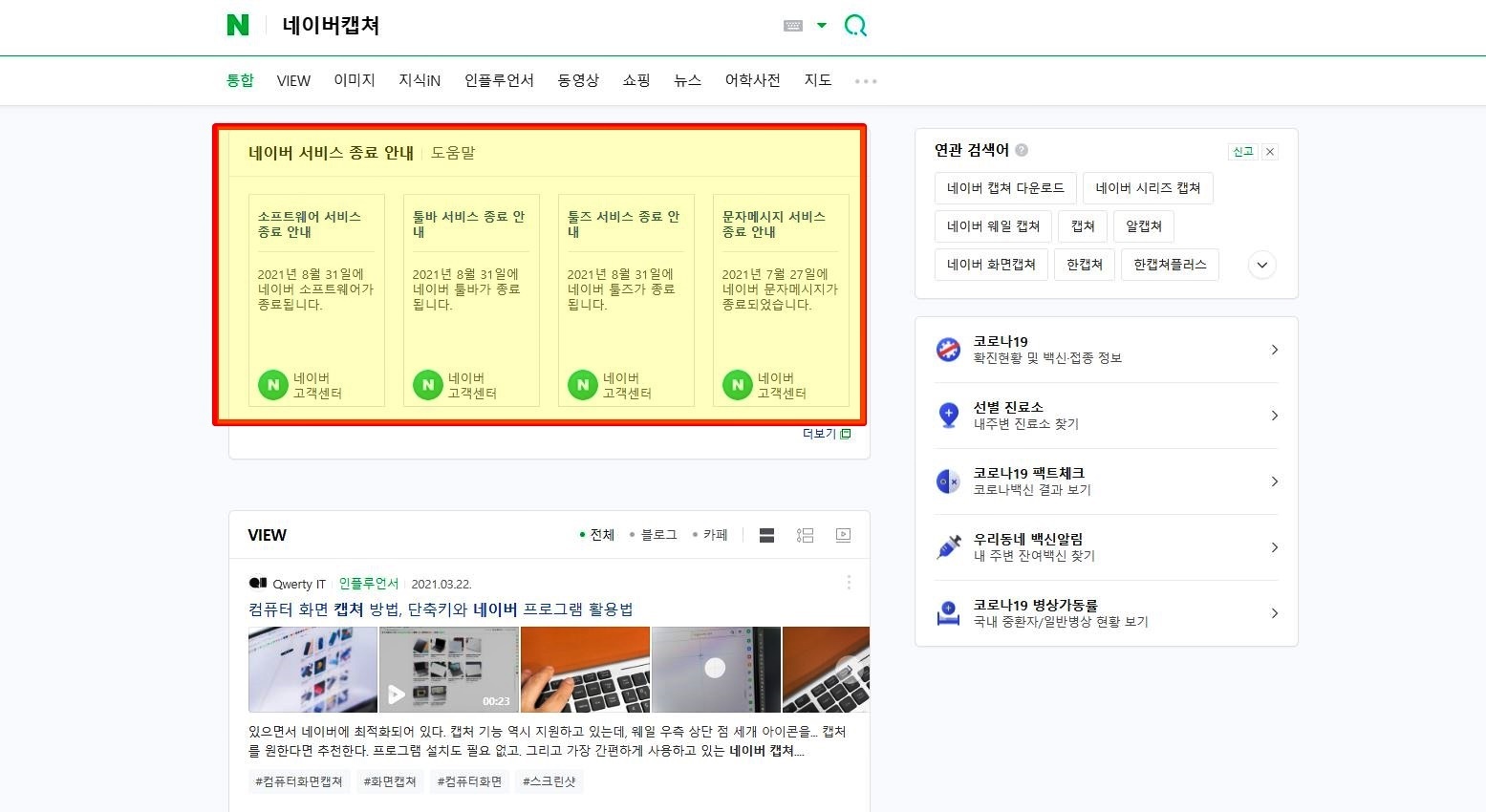Click the green search magnifier icon
This screenshot has width=1486, height=812.
tap(855, 26)
